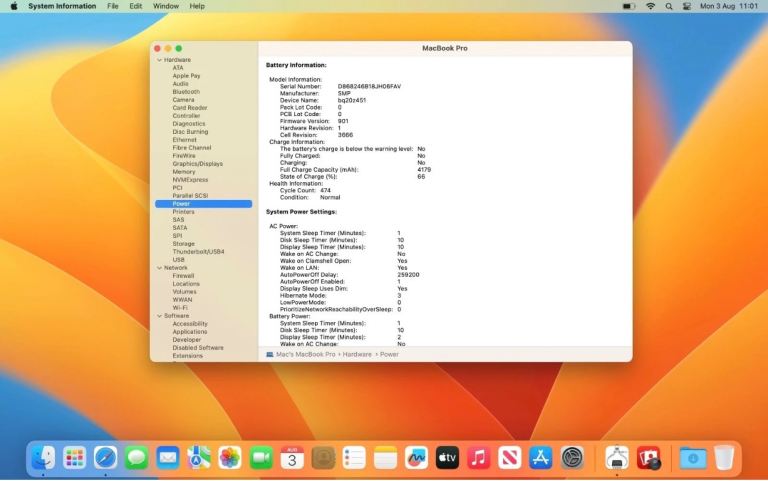
Task: Open the App Store from the Dock
Action: click(541, 458)
